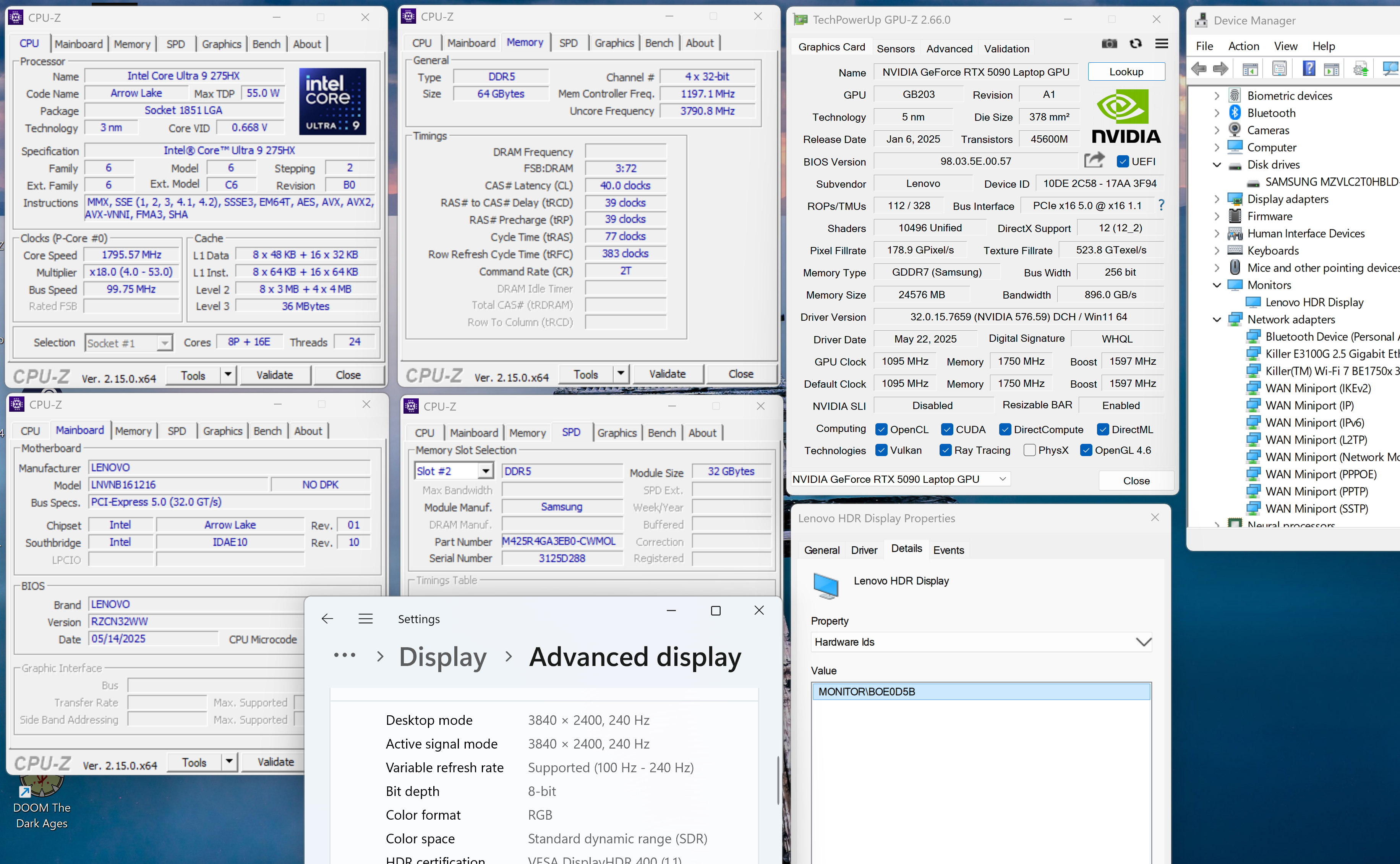Click Device Manager back arrow
The width and height of the screenshot is (1400, 864).
(1199, 69)
